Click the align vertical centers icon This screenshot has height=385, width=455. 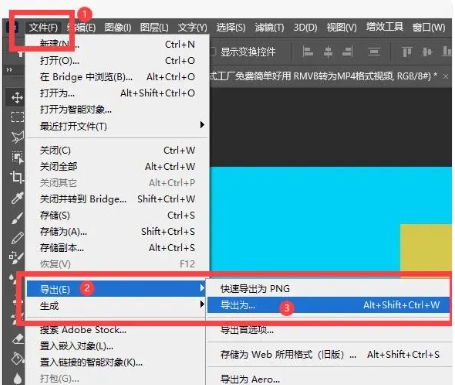[x=427, y=52]
